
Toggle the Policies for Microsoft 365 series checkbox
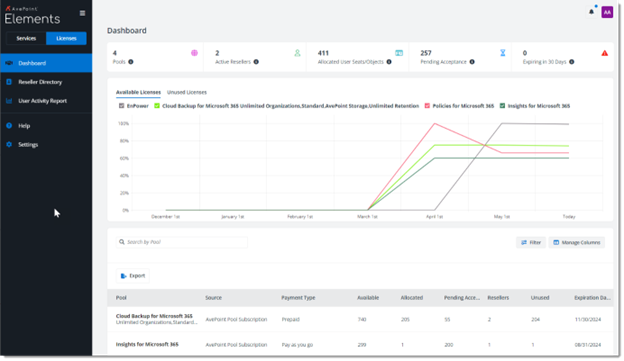[427, 106]
